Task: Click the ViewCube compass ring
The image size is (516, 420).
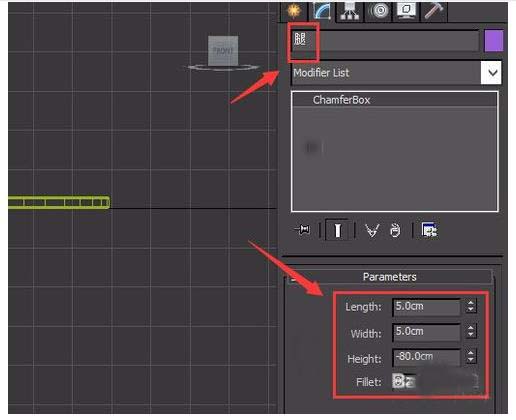Action: click(222, 68)
